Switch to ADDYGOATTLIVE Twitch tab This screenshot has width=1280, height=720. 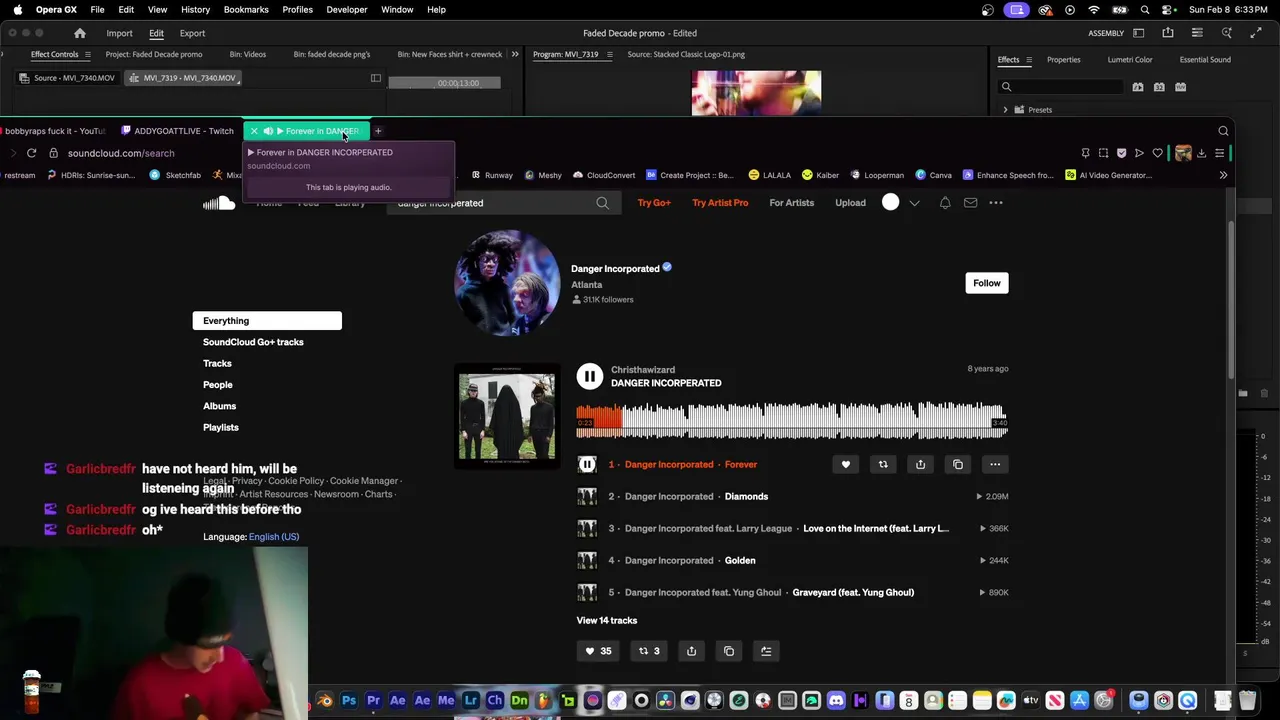coord(176,131)
